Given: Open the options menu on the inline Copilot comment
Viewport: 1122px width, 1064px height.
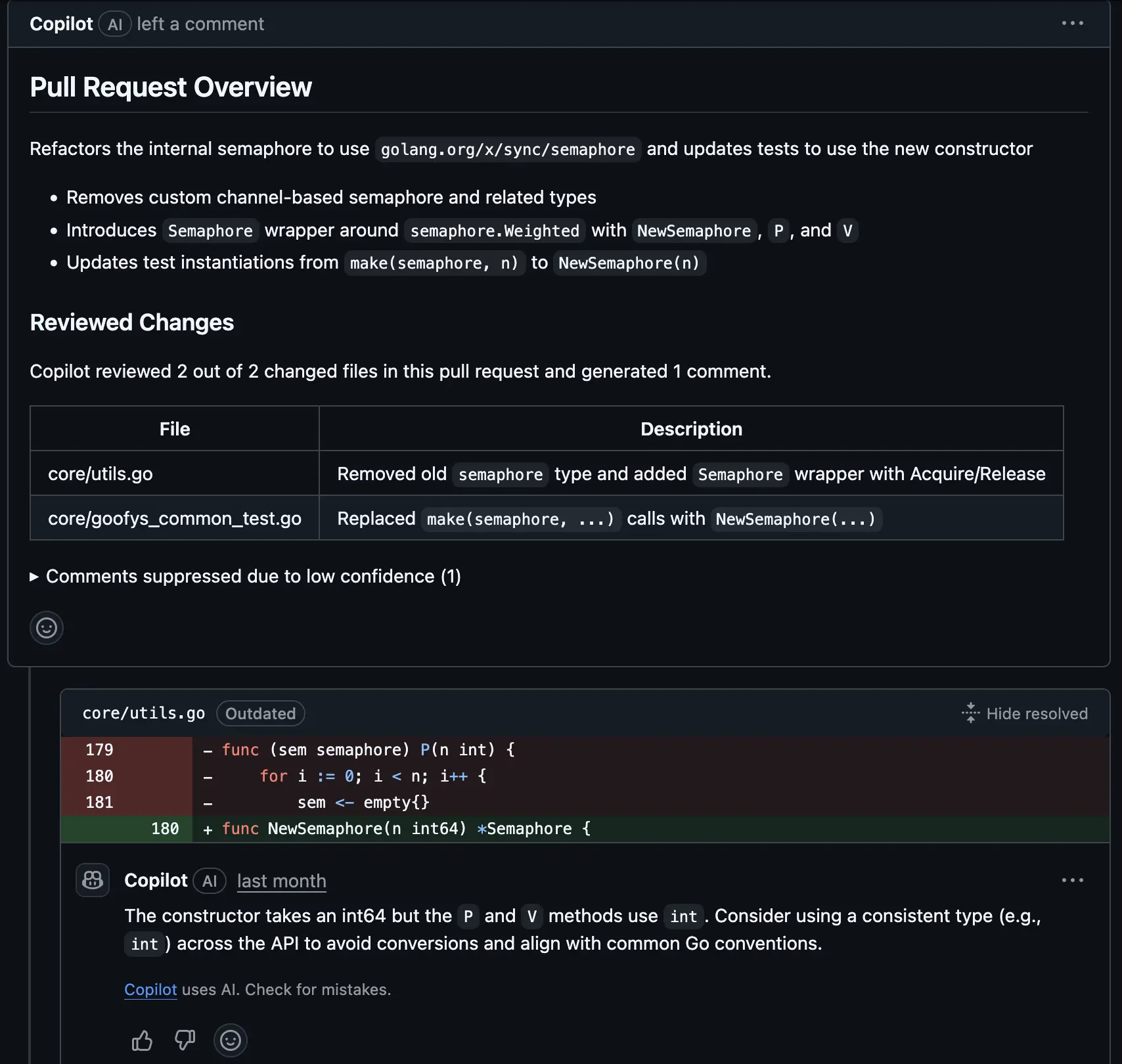Looking at the screenshot, I should pos(1072,880).
